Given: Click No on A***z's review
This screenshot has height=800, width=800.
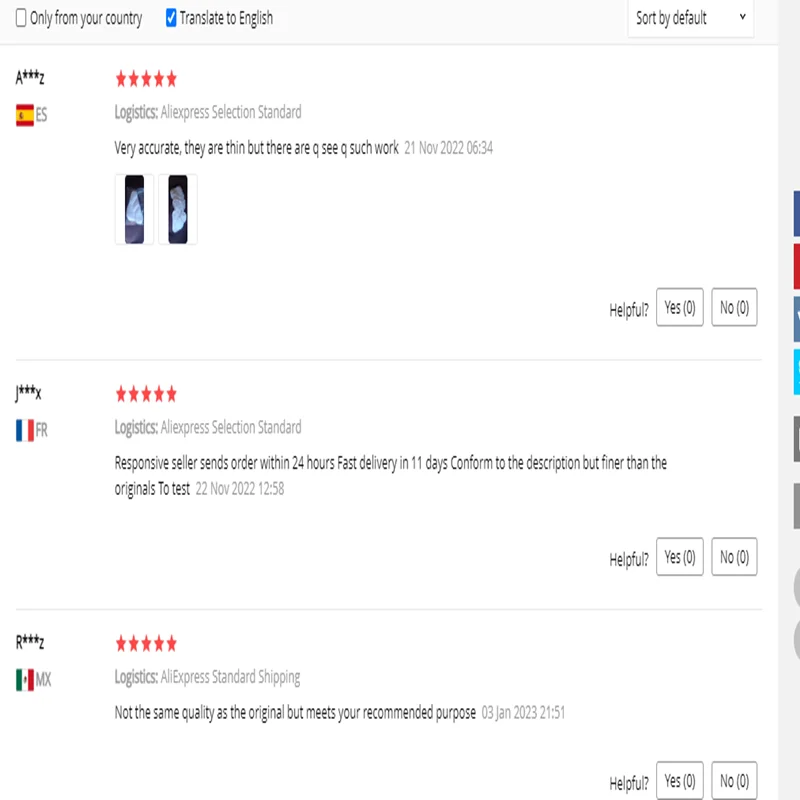Looking at the screenshot, I should click(x=734, y=308).
